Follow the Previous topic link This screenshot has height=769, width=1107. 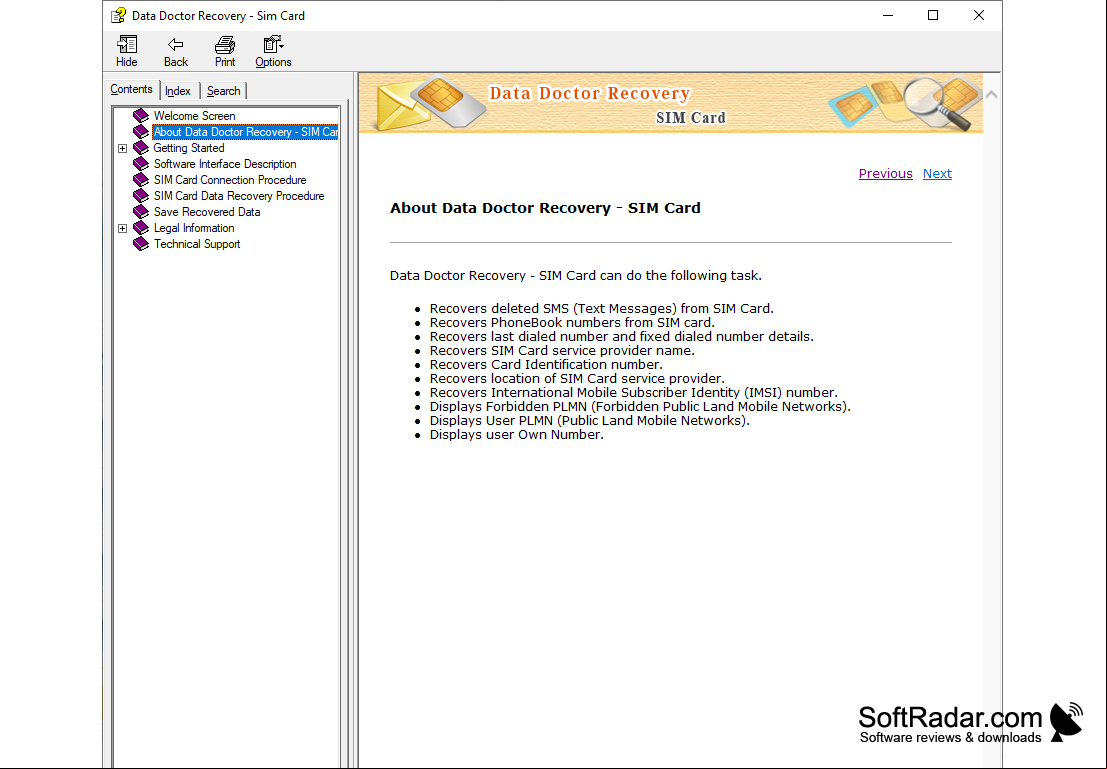tap(885, 174)
